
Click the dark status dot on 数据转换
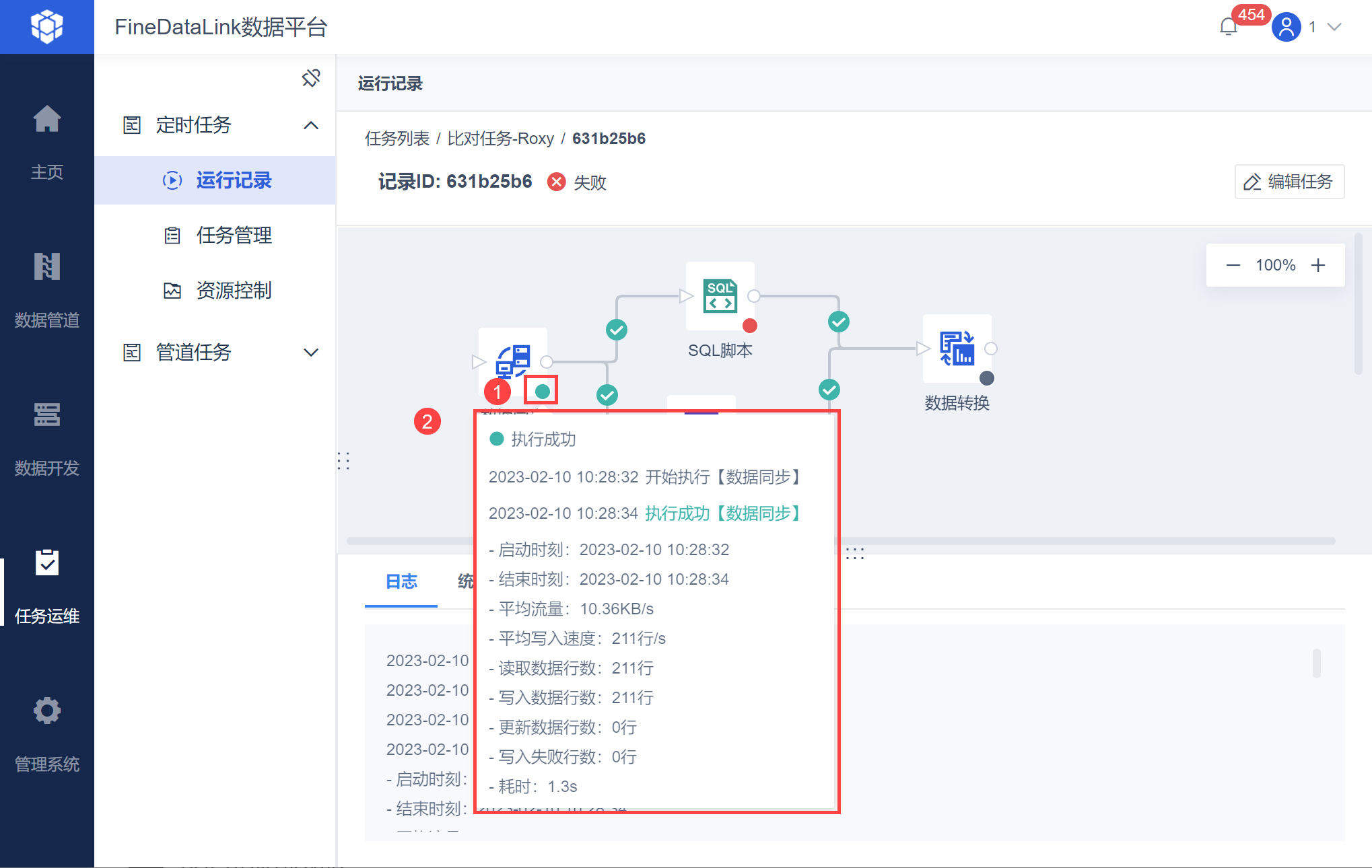pyautogui.click(x=987, y=378)
